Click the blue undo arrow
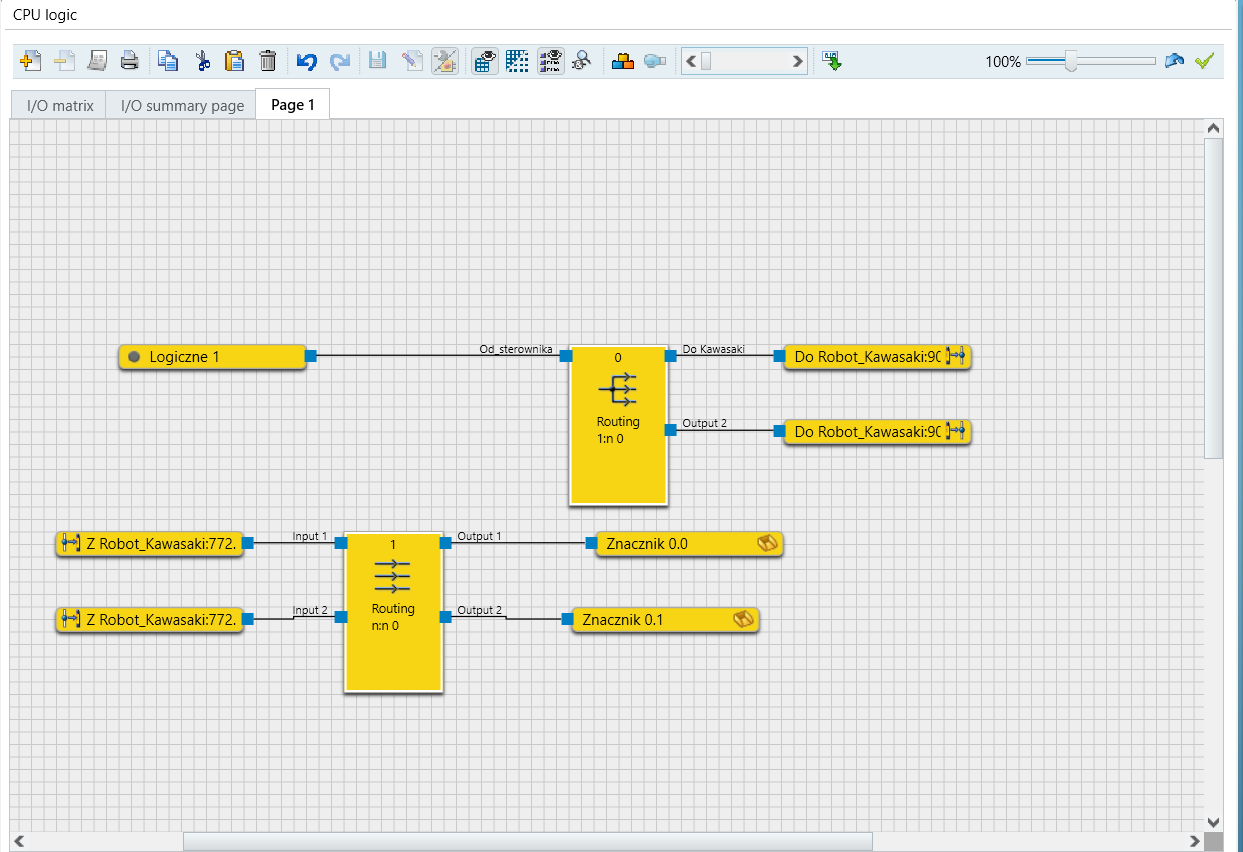The width and height of the screenshot is (1243, 852). point(307,61)
